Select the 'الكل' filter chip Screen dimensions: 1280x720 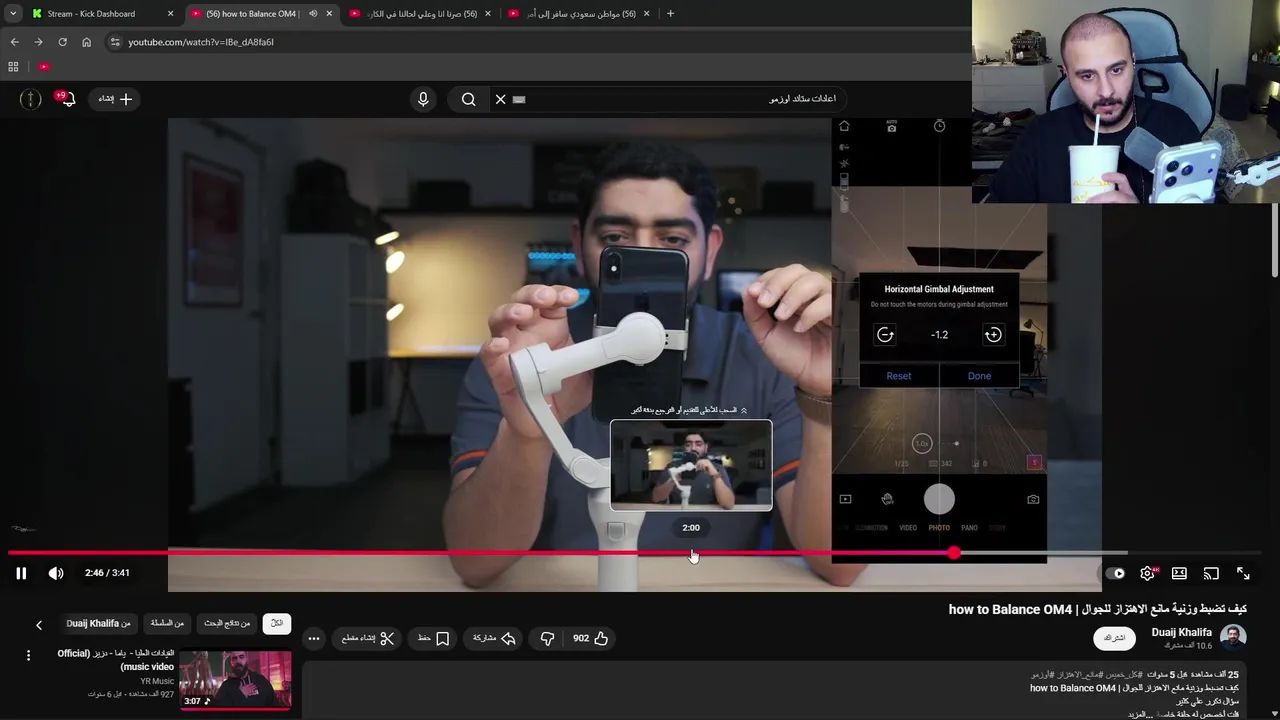pos(277,623)
